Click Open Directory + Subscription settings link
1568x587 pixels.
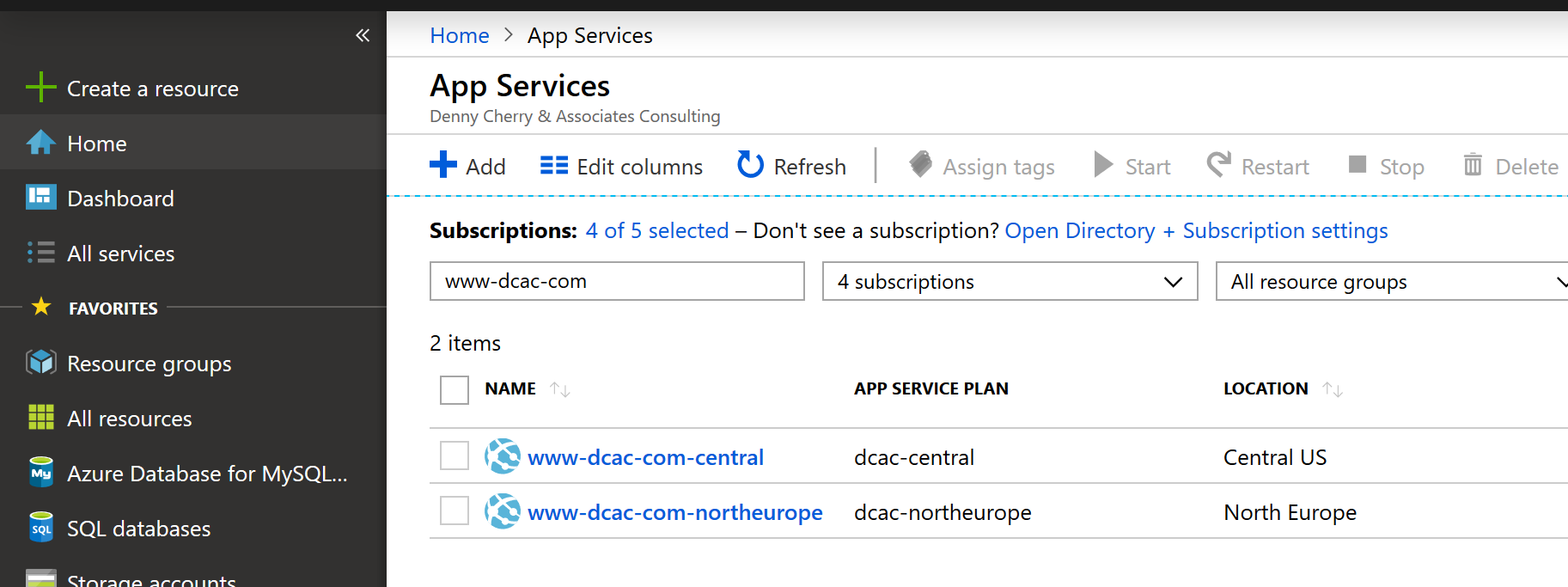(1196, 230)
